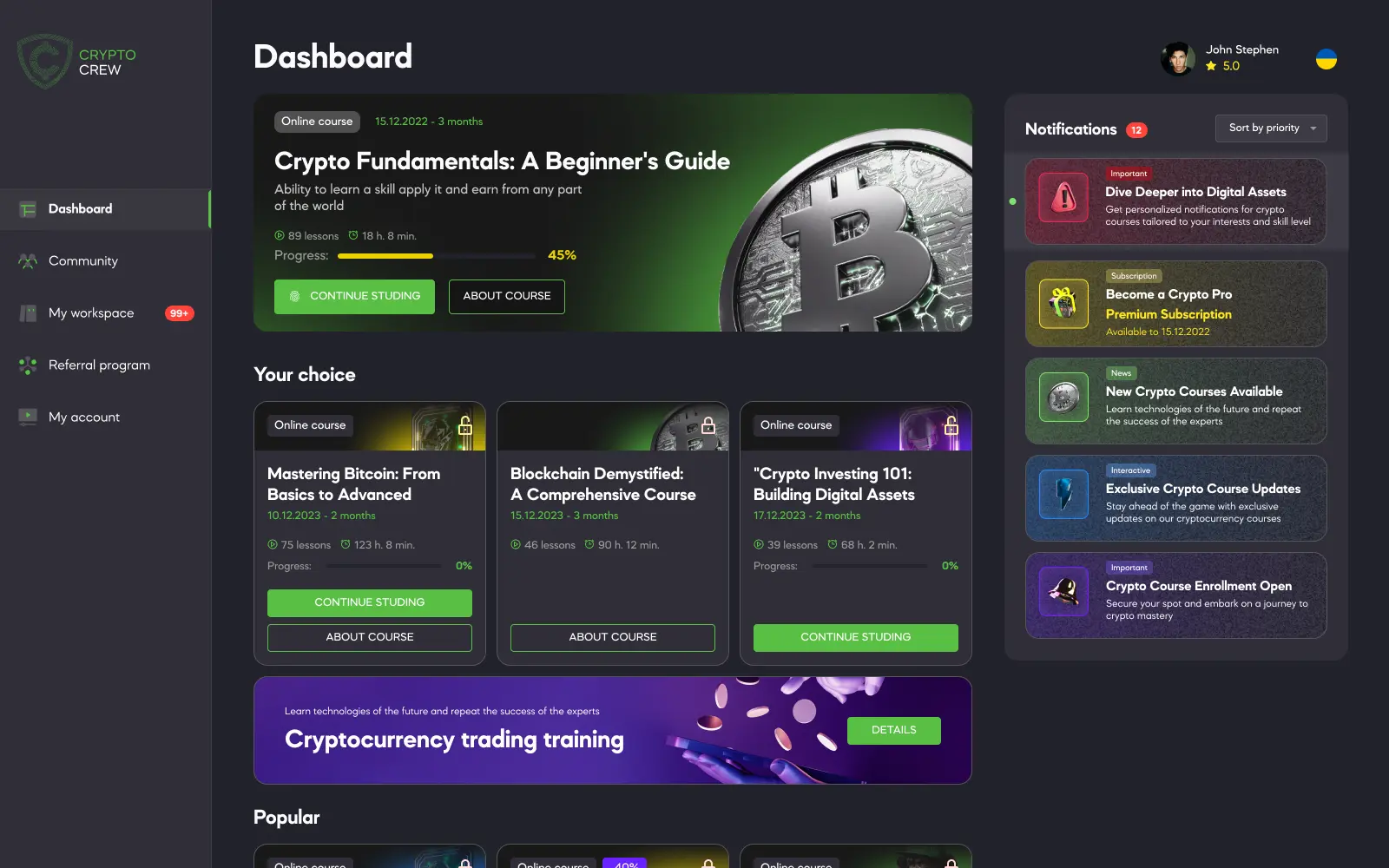Click the lock icon on Mastering Bitcoin card
This screenshot has height=868, width=1389.
tap(465, 425)
